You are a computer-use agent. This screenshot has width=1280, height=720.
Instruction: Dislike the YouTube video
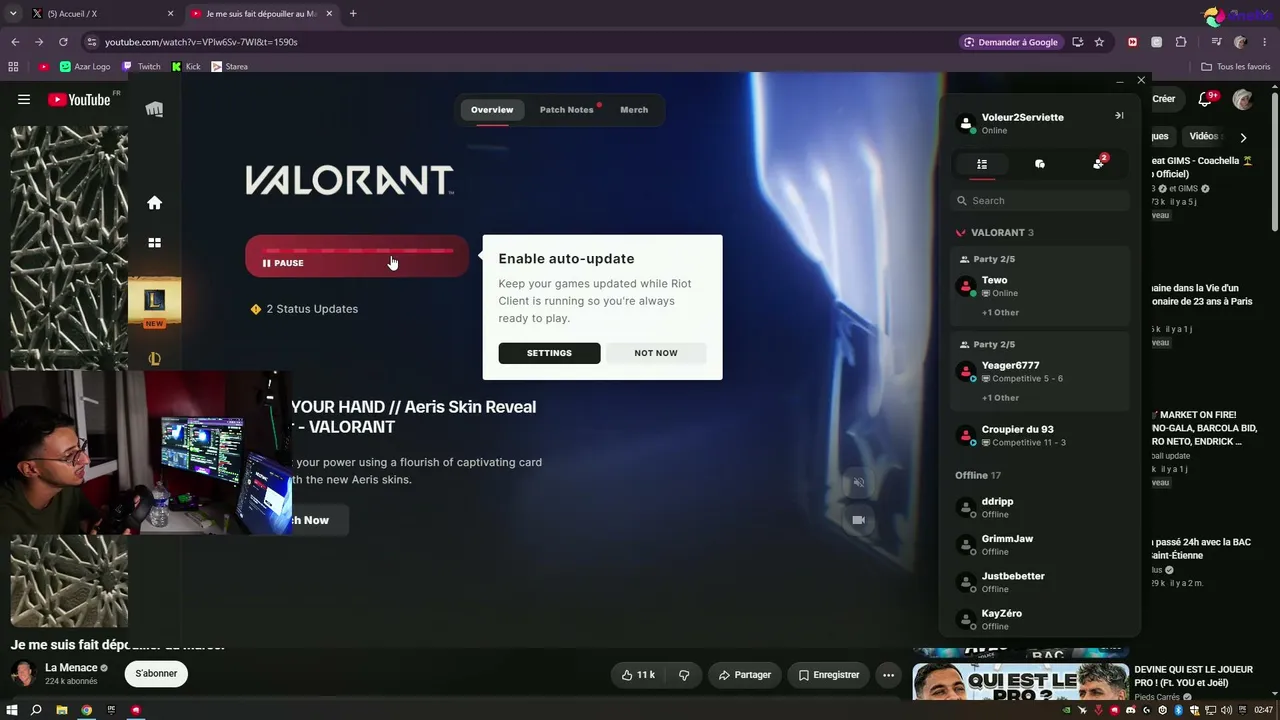click(684, 675)
